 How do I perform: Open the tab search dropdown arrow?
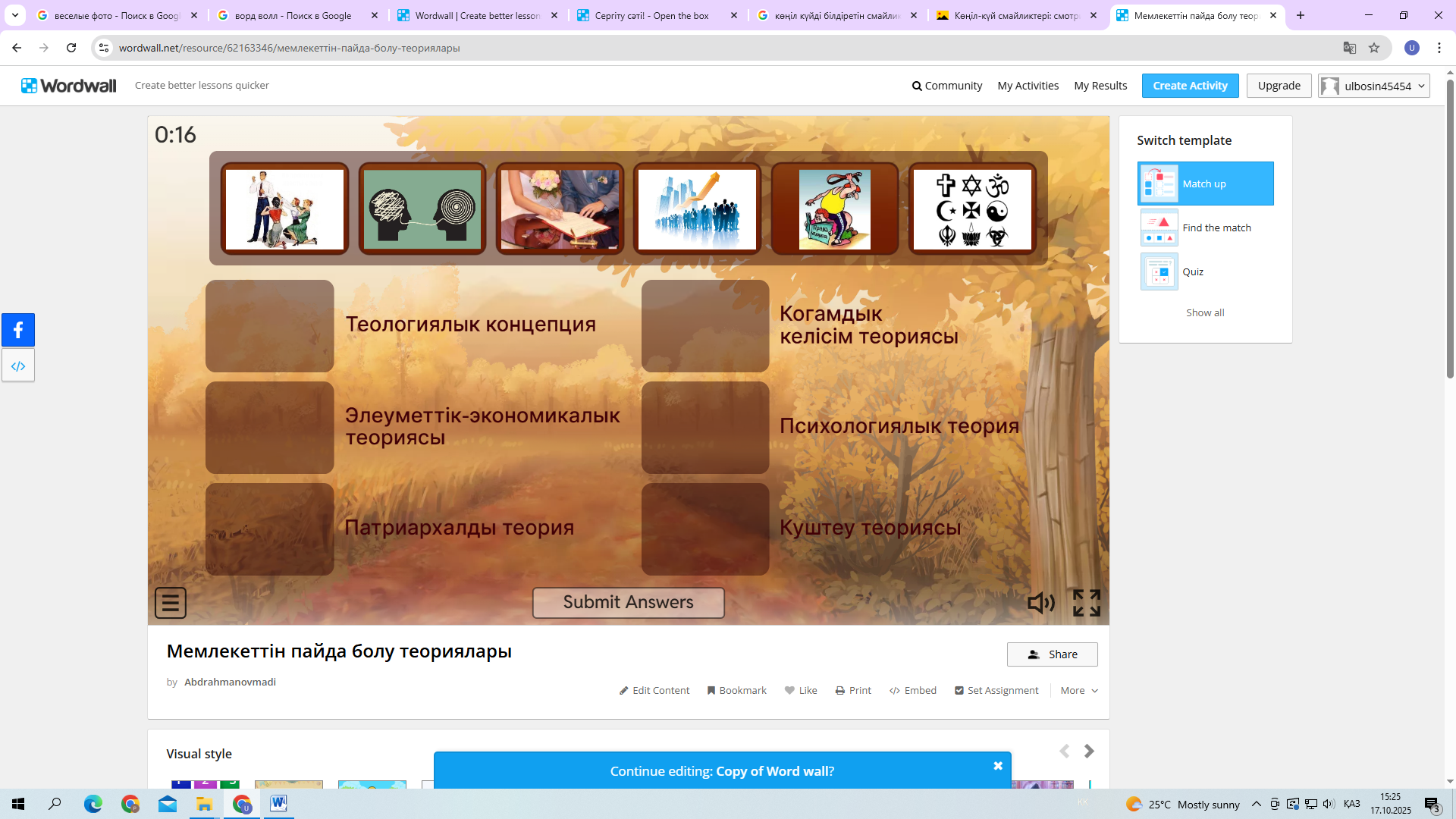pyautogui.click(x=14, y=15)
